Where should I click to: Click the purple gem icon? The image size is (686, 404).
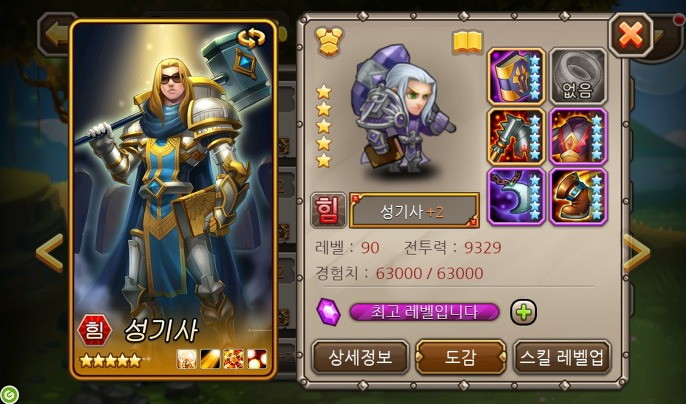[329, 312]
